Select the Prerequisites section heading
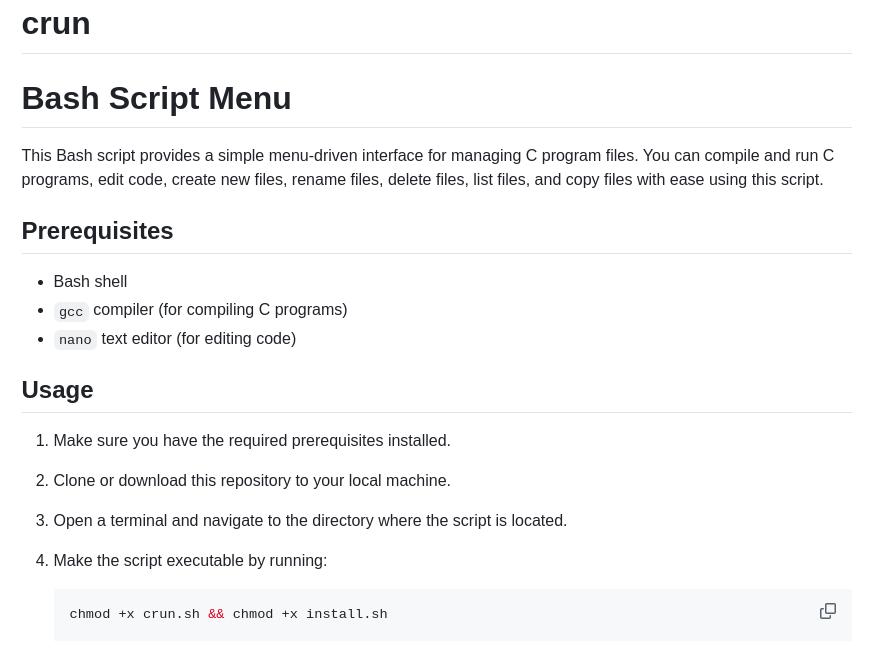The width and height of the screenshot is (874, 657). [x=97, y=231]
